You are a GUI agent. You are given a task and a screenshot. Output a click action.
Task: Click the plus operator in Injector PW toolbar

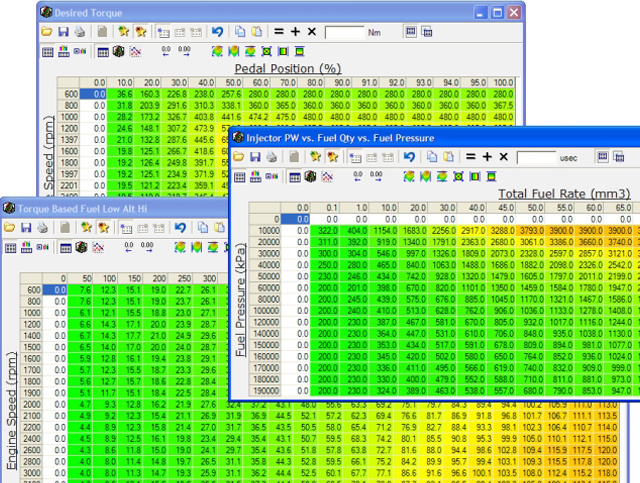487,157
